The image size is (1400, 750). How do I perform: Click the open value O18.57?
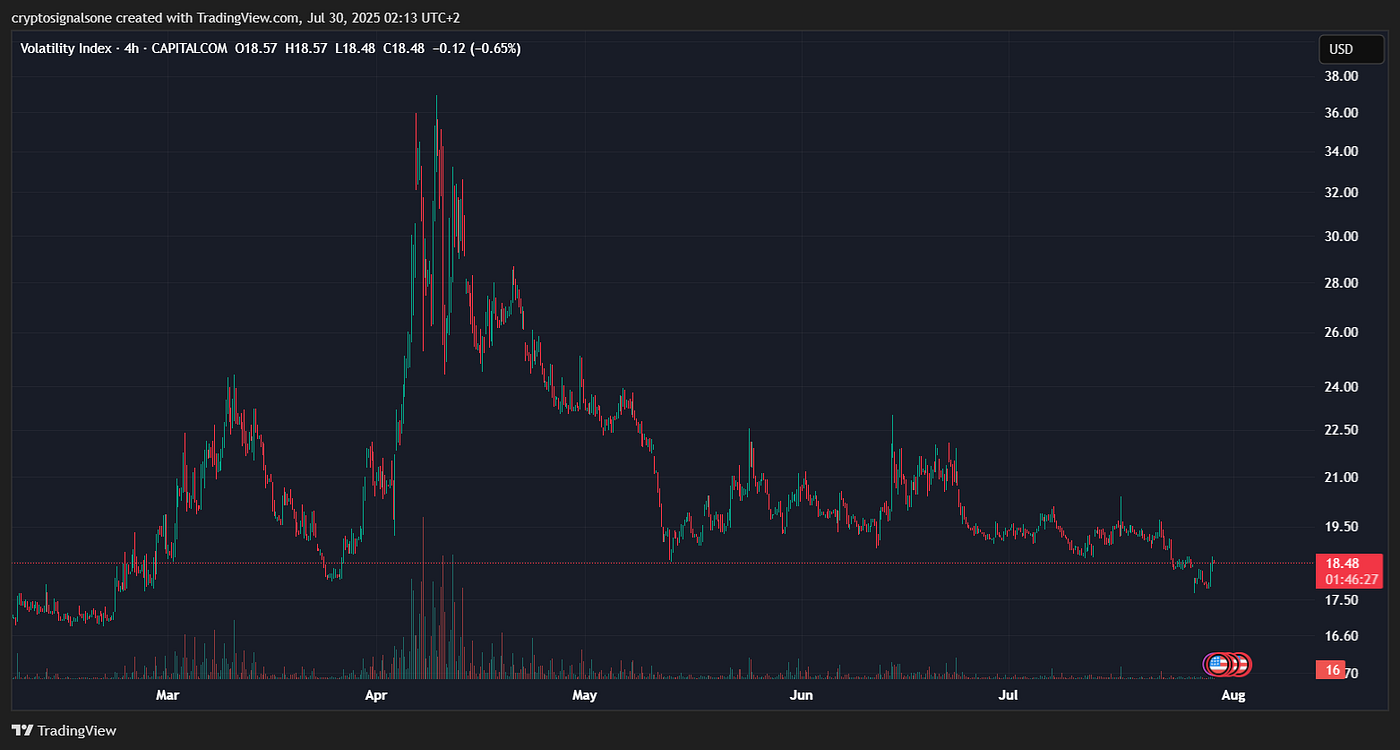click(255, 48)
